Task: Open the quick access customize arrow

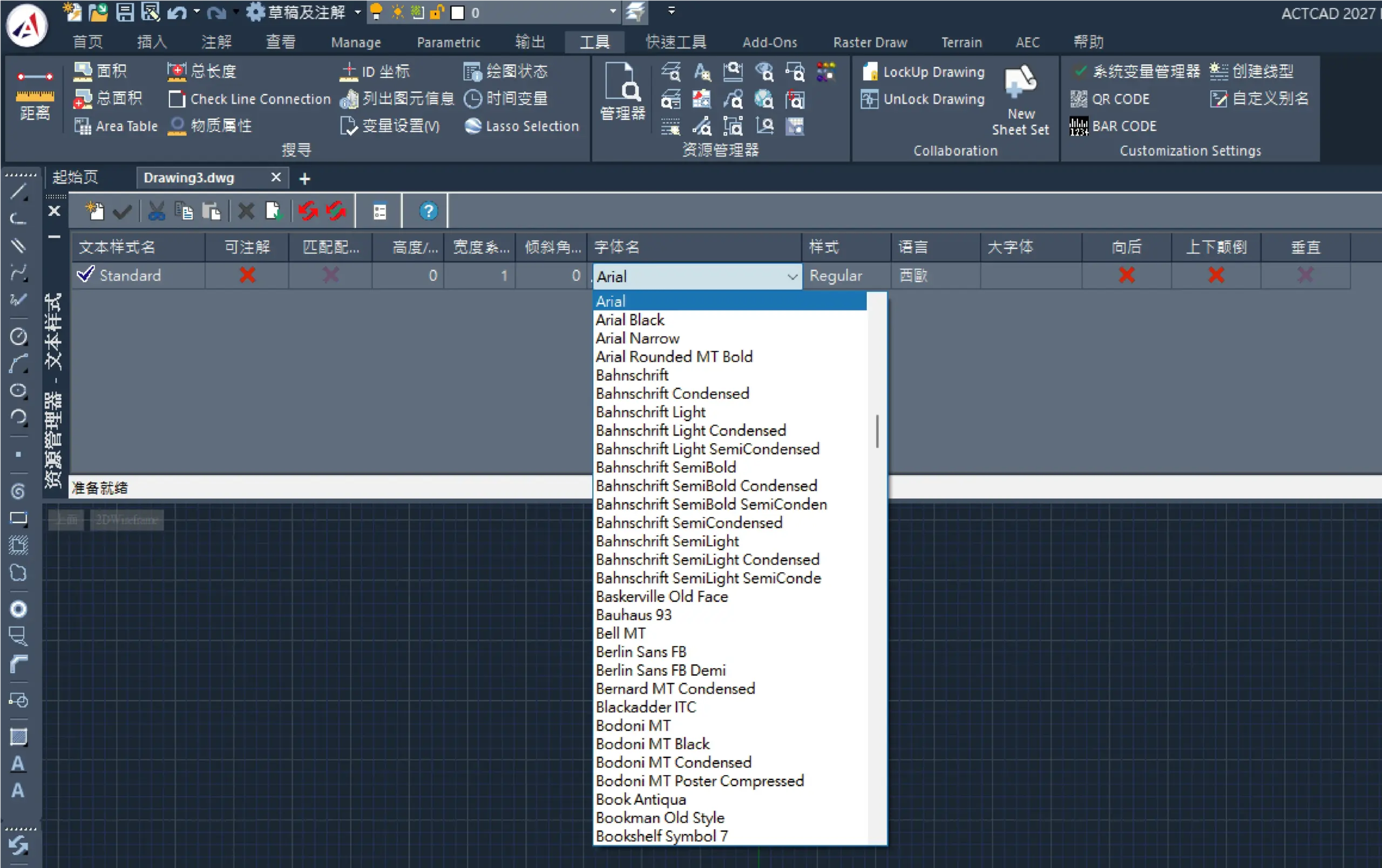Action: [671, 10]
